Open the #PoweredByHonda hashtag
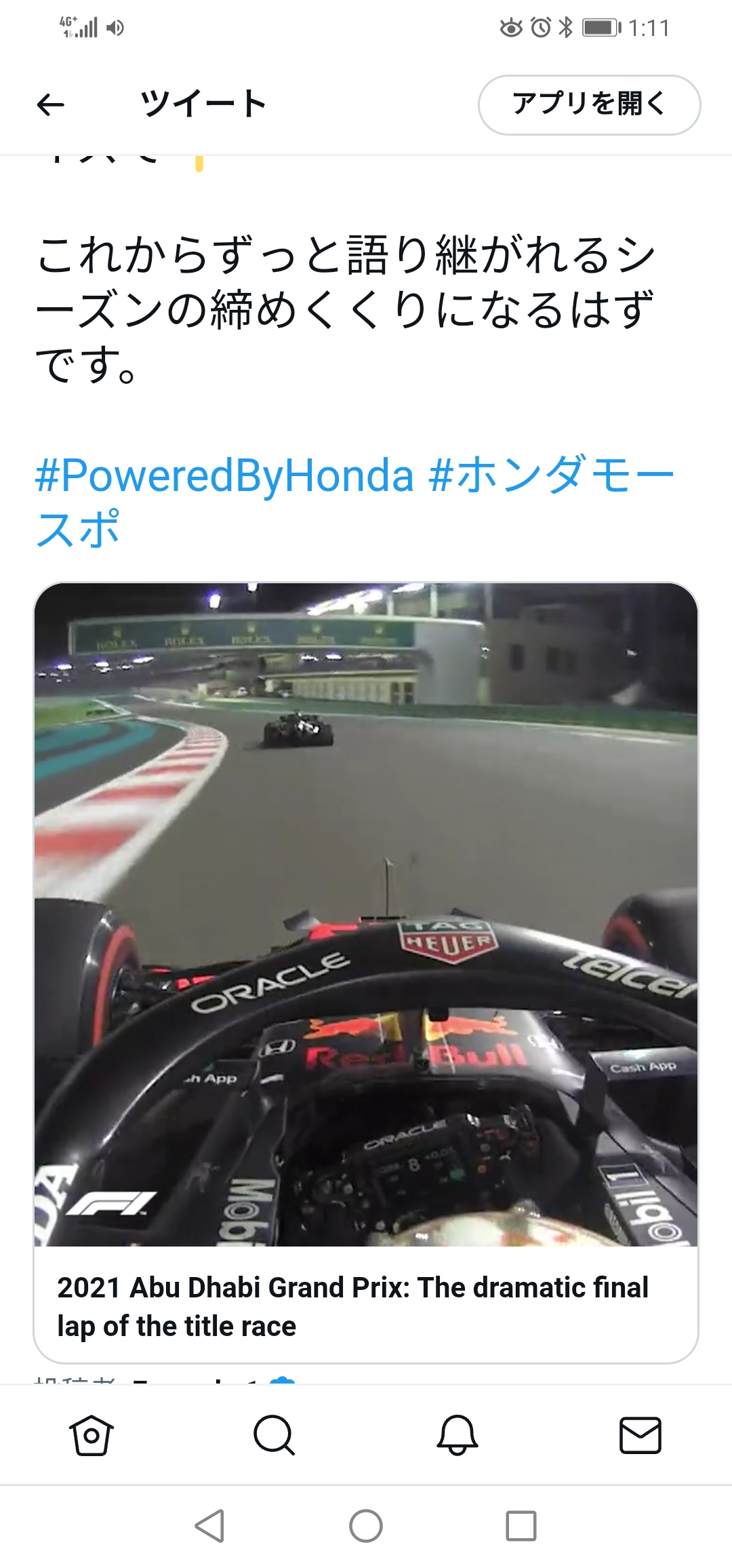The width and height of the screenshot is (732, 1568). click(x=224, y=475)
